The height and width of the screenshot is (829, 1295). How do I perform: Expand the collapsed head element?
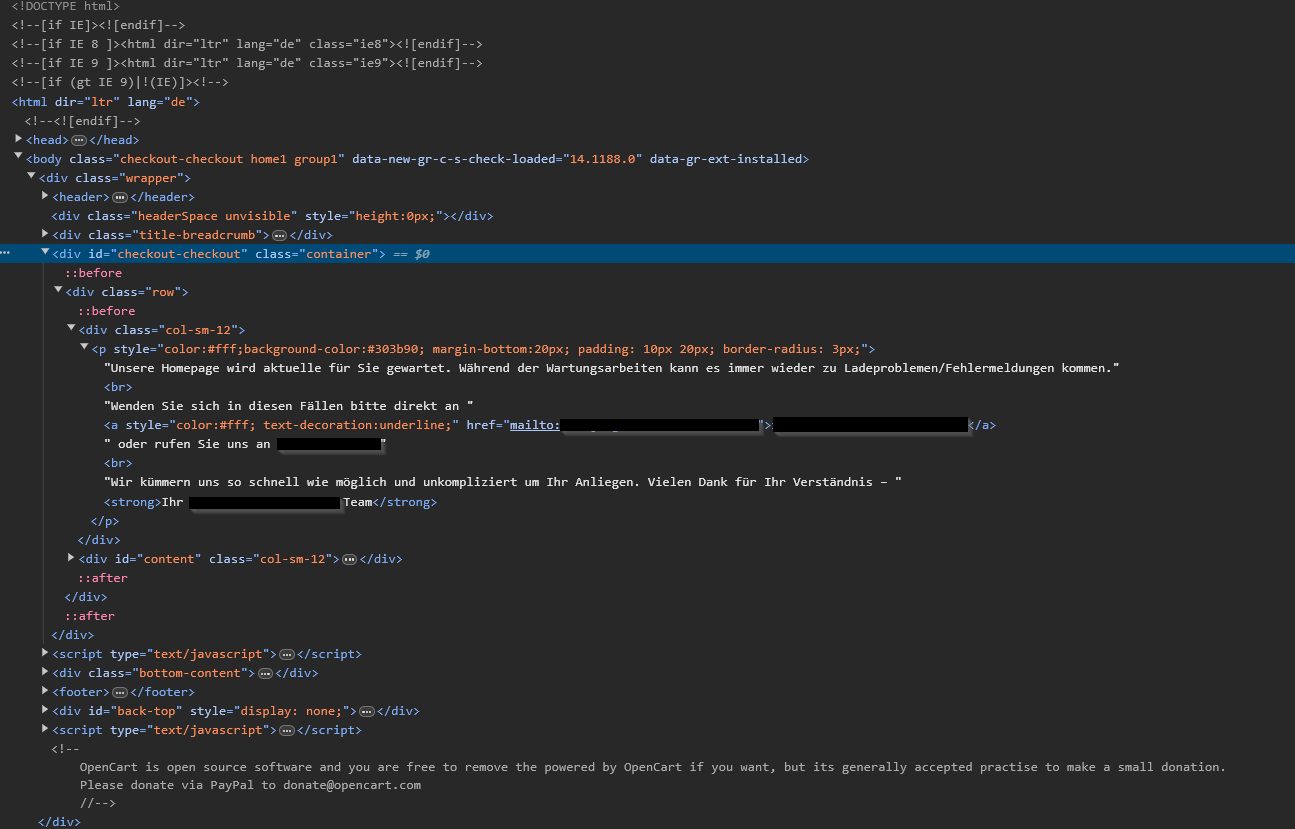pos(19,139)
